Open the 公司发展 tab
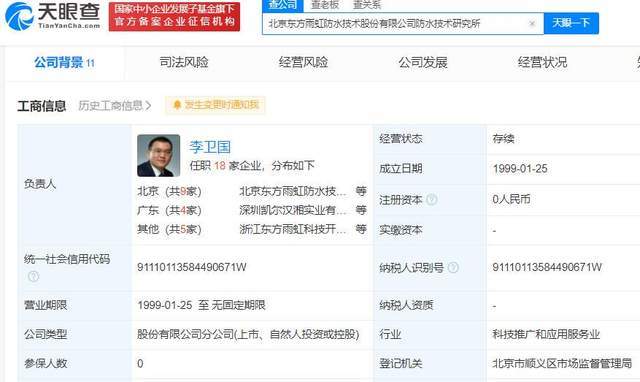 coord(423,62)
